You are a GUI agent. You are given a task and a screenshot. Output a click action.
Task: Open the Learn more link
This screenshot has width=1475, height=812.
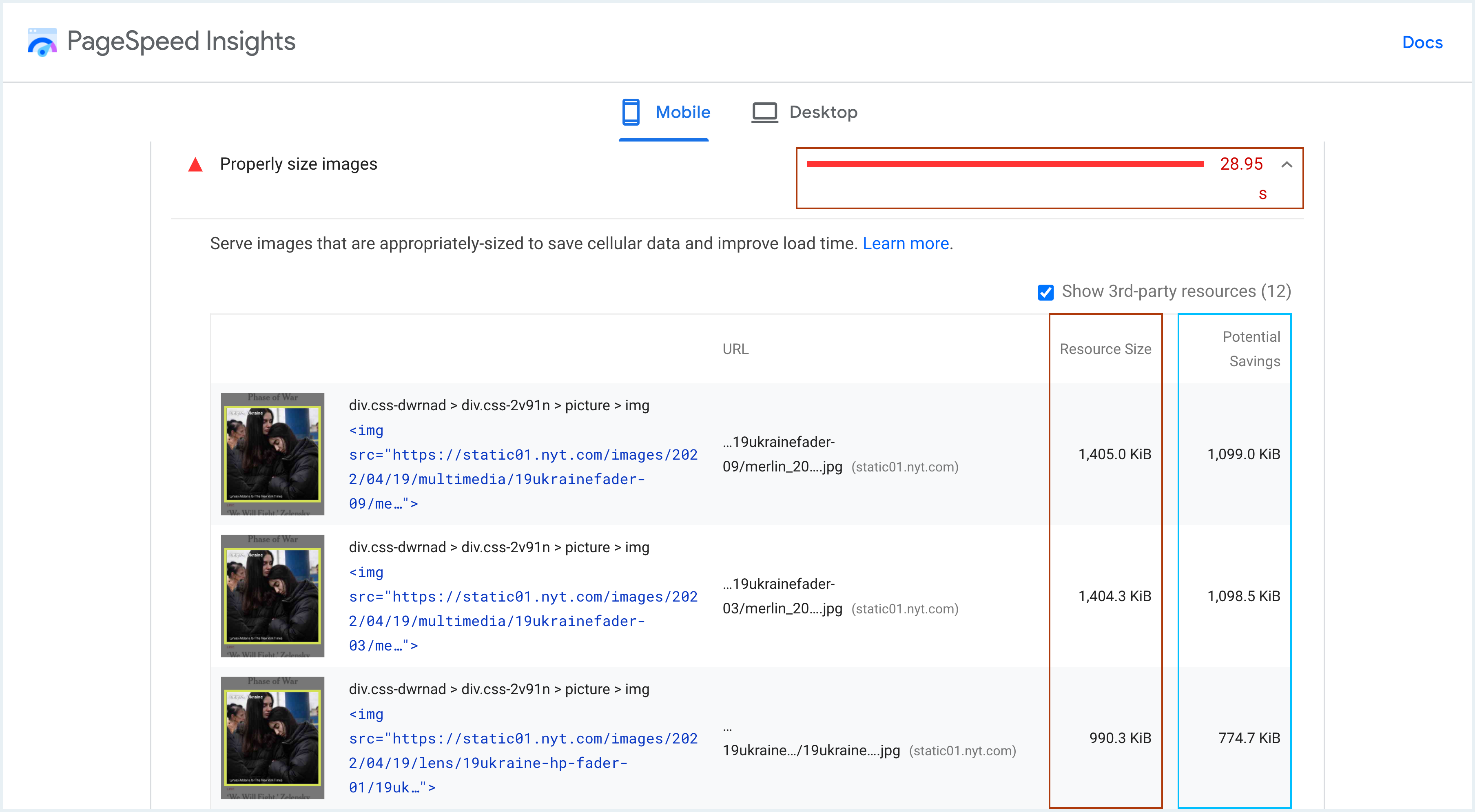pos(905,243)
